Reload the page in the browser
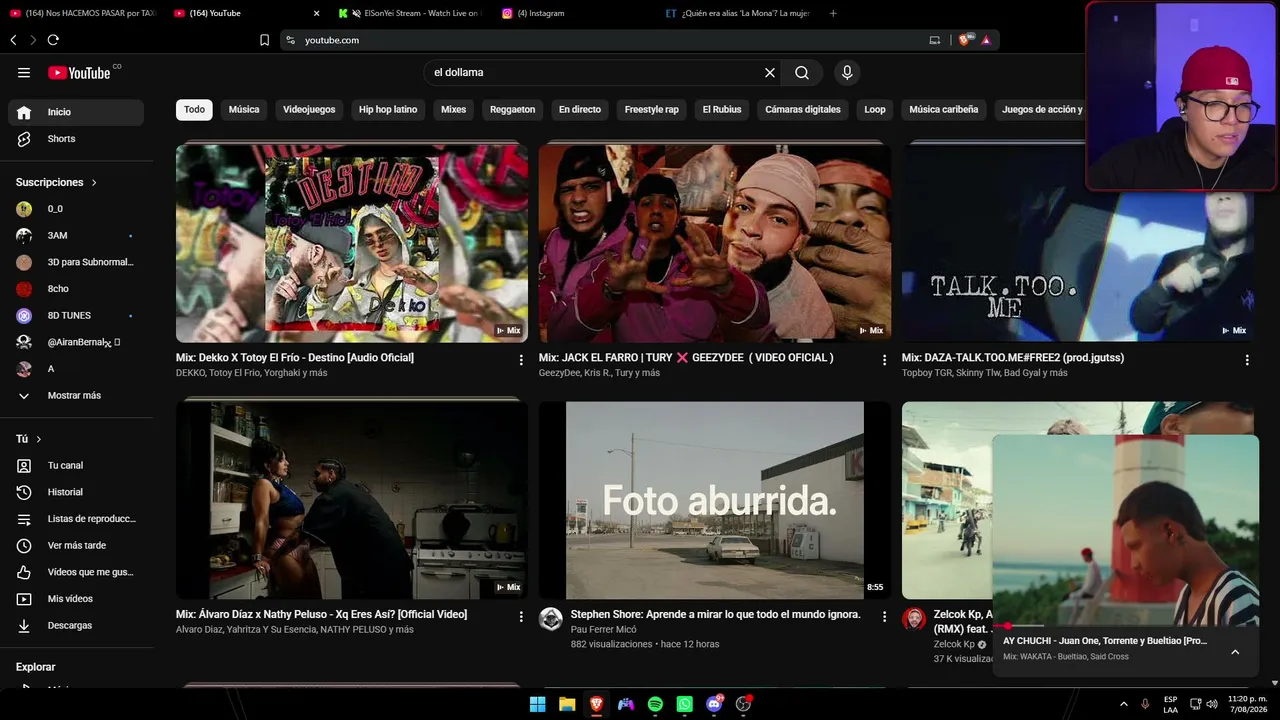The height and width of the screenshot is (720, 1280). (x=53, y=40)
